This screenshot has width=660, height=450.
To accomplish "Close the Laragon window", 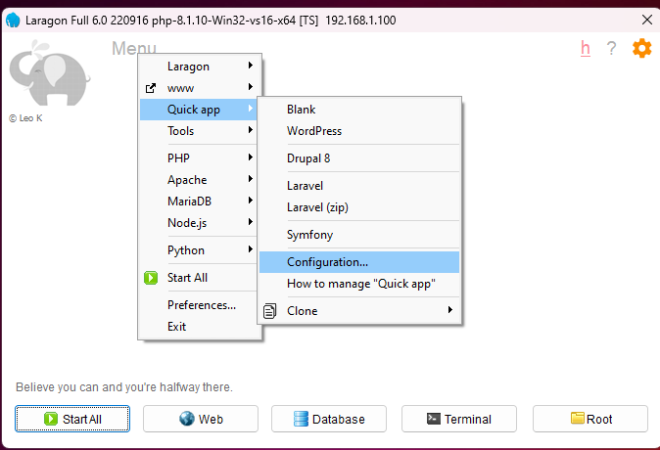I will (x=647, y=19).
